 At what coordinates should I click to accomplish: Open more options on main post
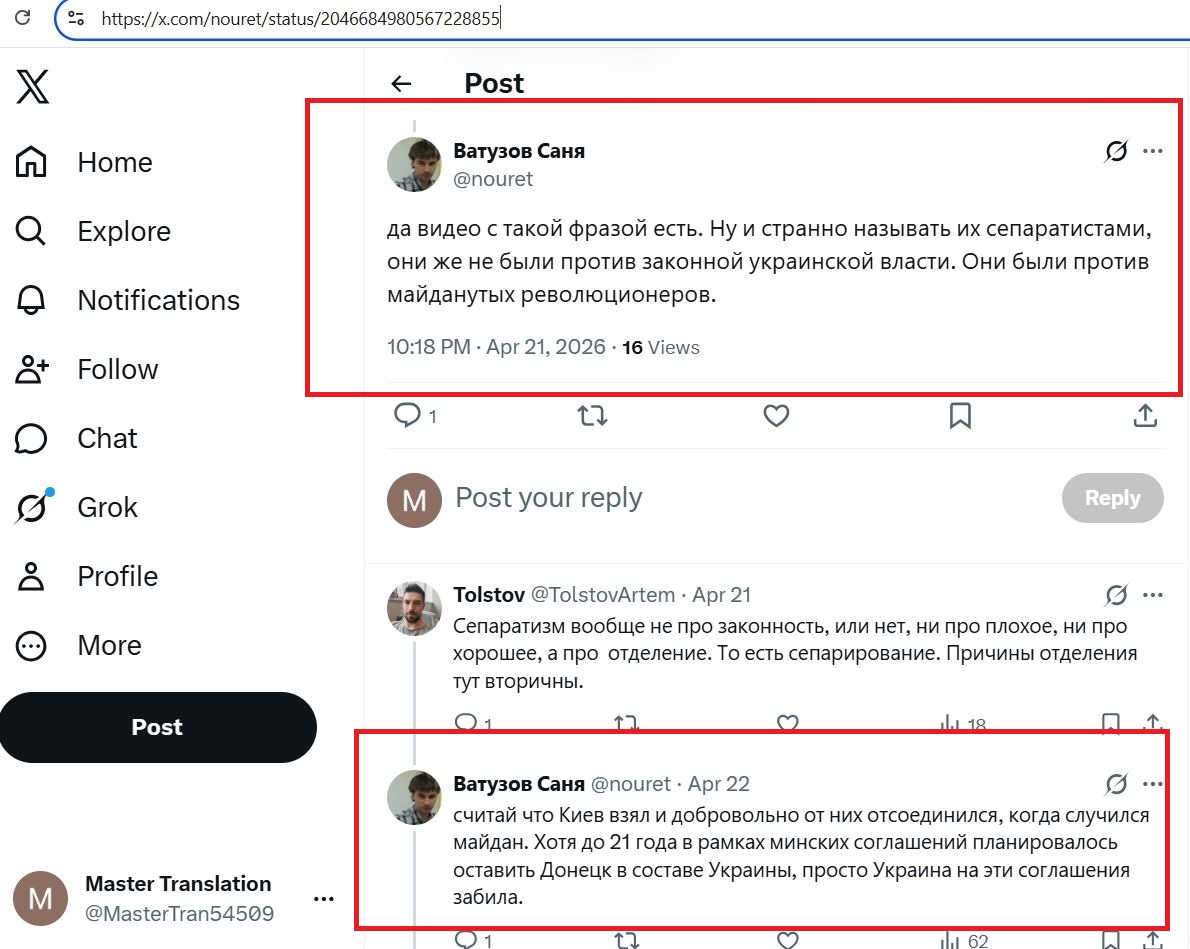(1153, 152)
